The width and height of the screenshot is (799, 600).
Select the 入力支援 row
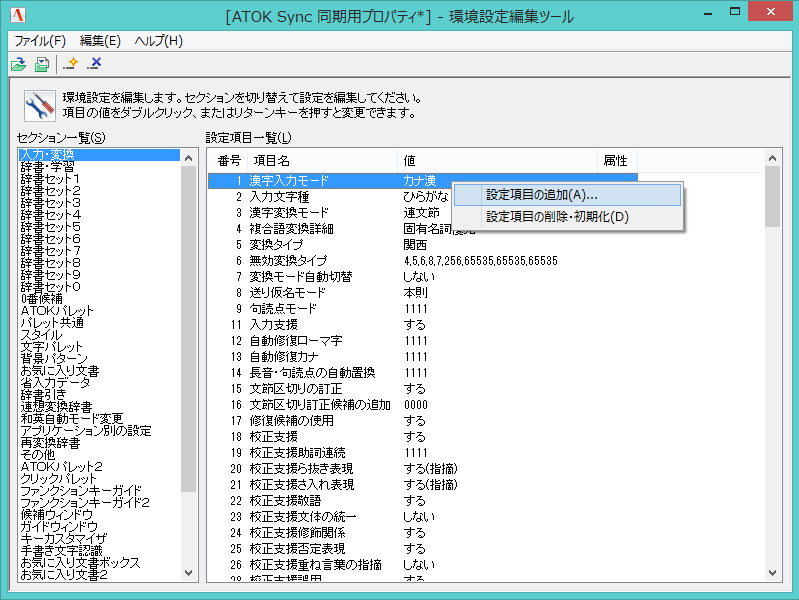click(422, 325)
